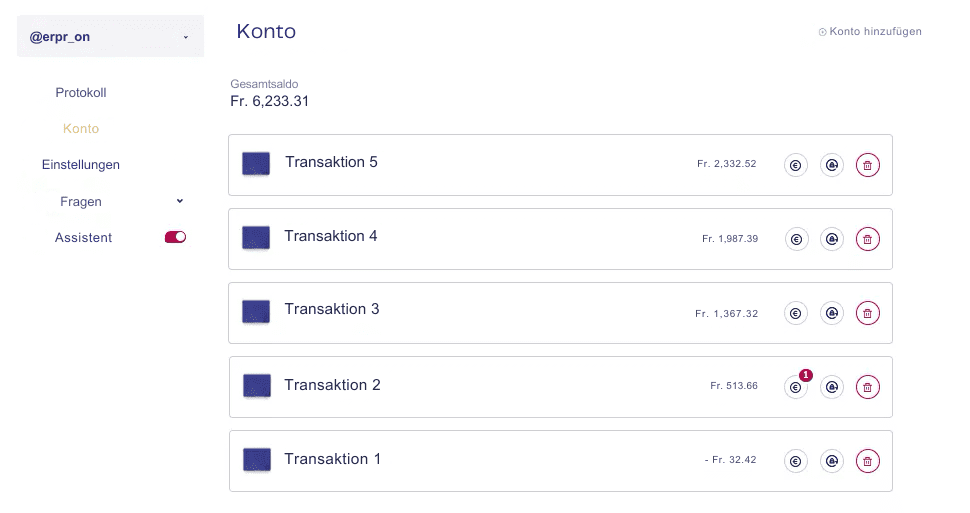The width and height of the screenshot is (970, 513).
Task: Click the blue thumbnail of Transaktion 2
Action: (257, 386)
